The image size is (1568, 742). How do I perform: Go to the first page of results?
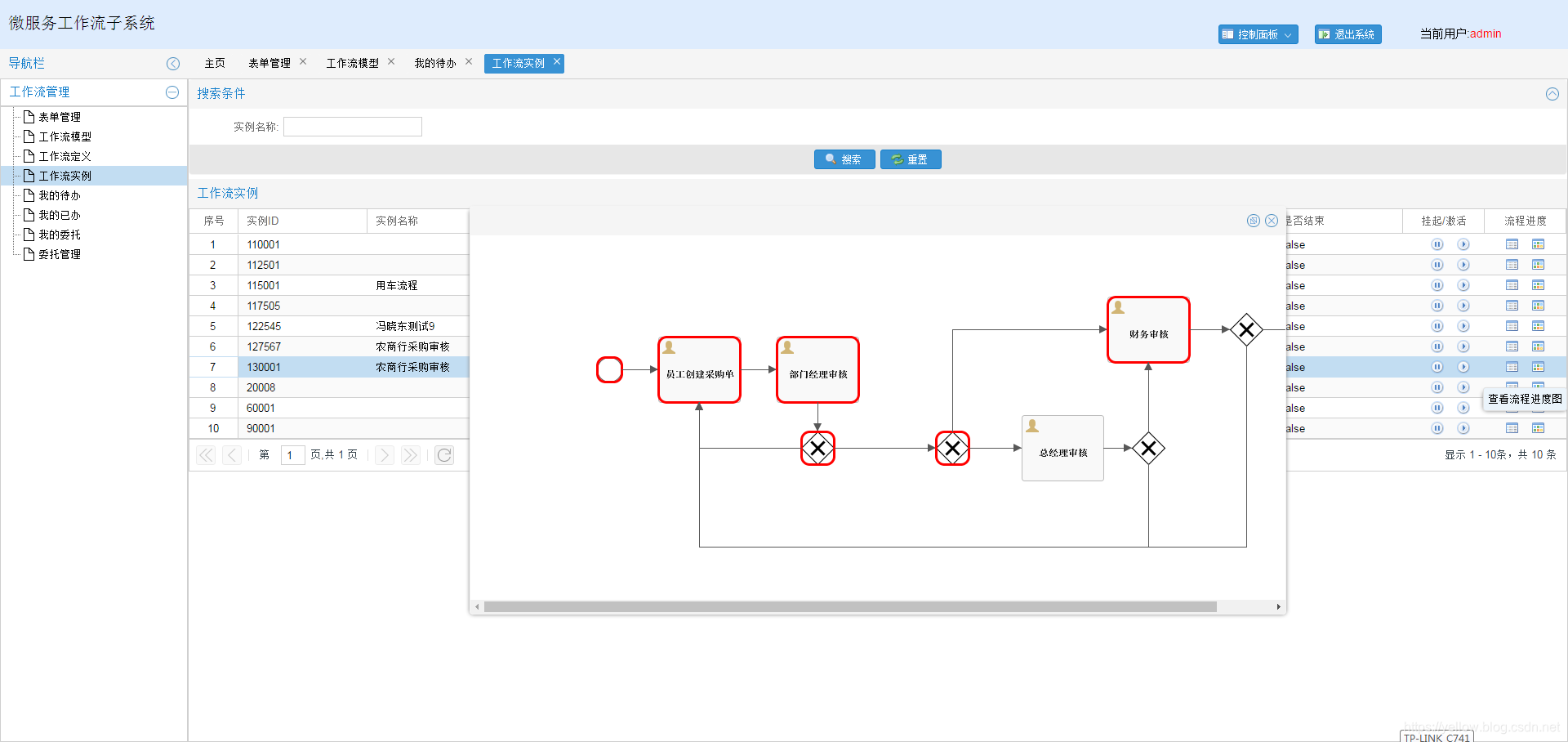click(206, 455)
